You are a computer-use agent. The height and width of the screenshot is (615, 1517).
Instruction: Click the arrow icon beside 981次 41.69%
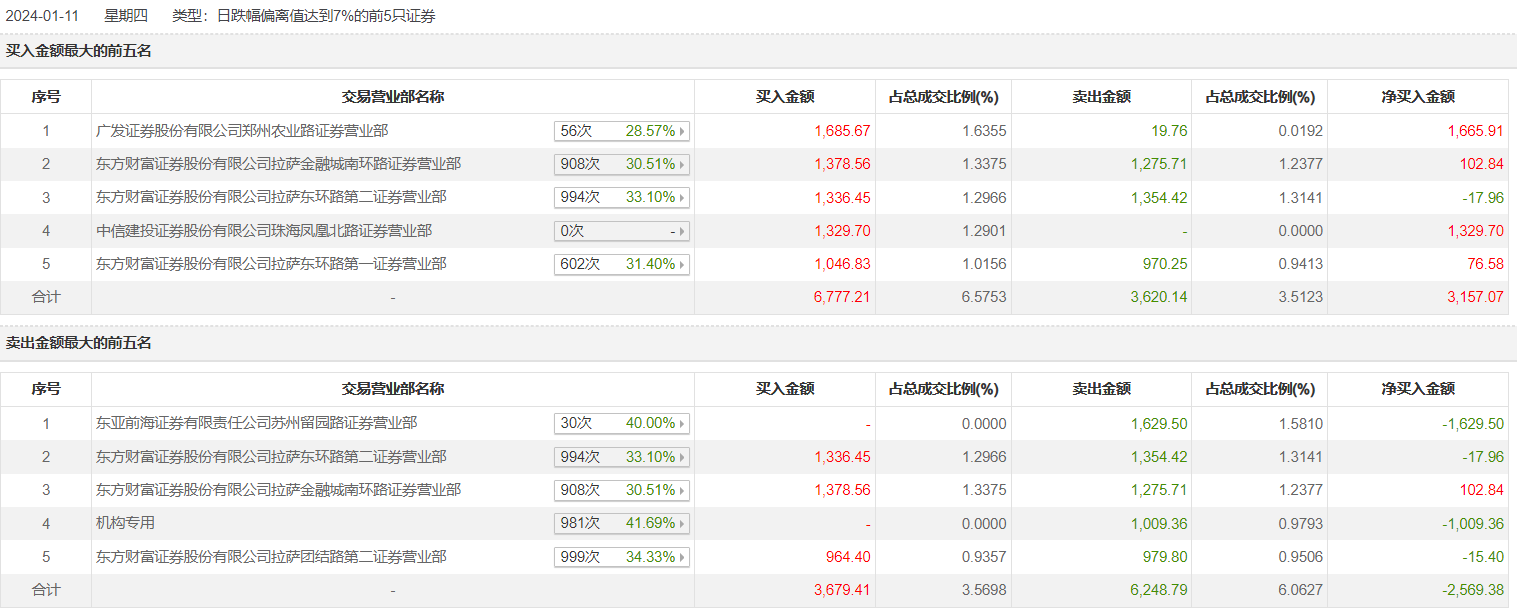(683, 524)
